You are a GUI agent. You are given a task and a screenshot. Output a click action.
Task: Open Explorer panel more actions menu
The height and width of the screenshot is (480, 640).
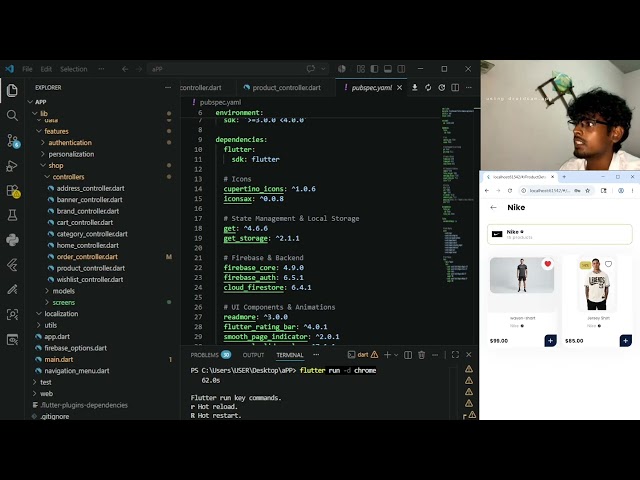[168, 87]
